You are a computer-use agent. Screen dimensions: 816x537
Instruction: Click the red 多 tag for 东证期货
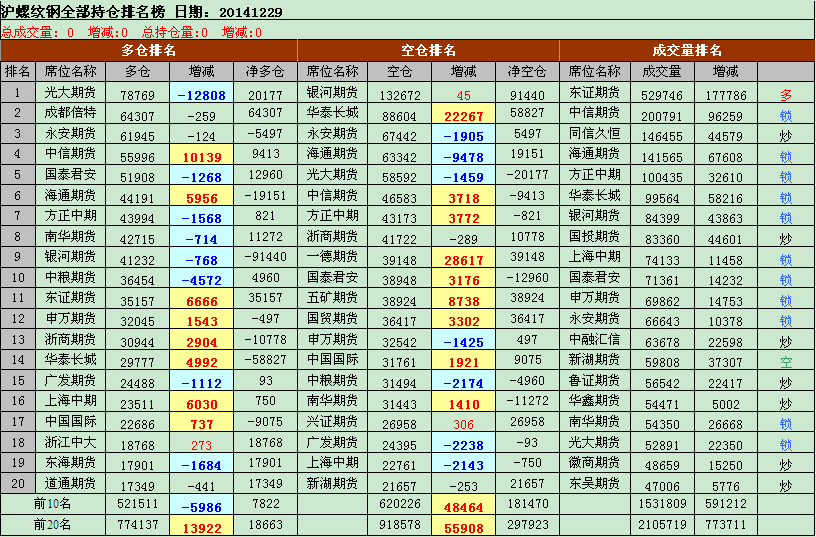point(786,95)
